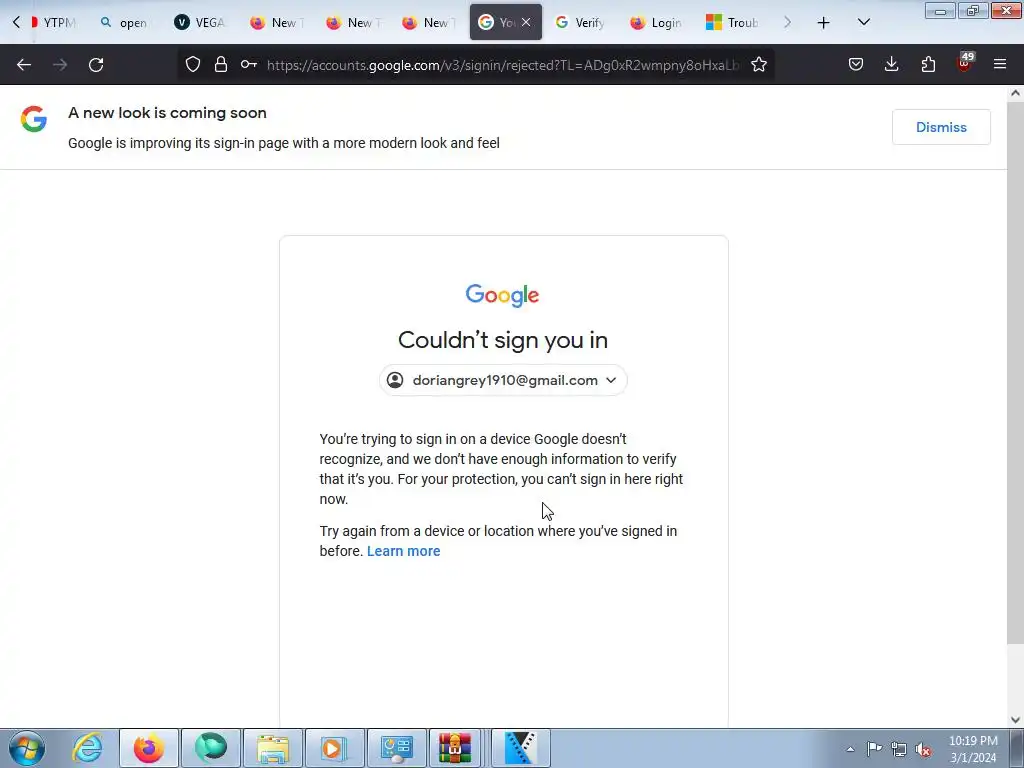
Task: Switch to the first New Tab tab
Action: (x=276, y=22)
